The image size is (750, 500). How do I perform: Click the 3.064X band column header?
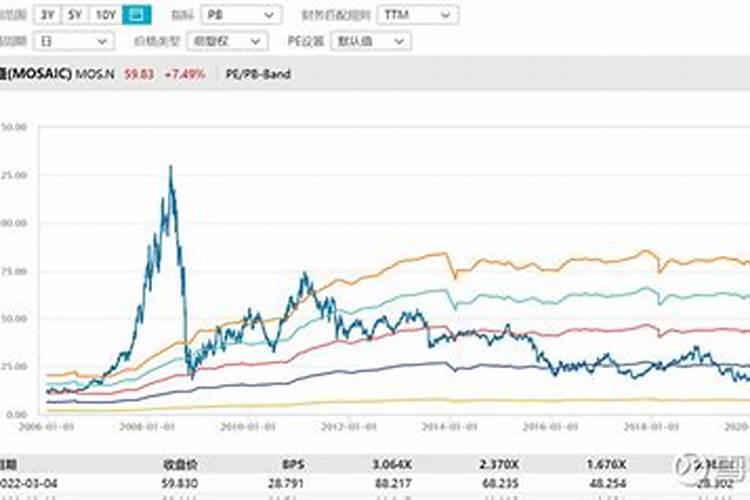click(x=391, y=463)
